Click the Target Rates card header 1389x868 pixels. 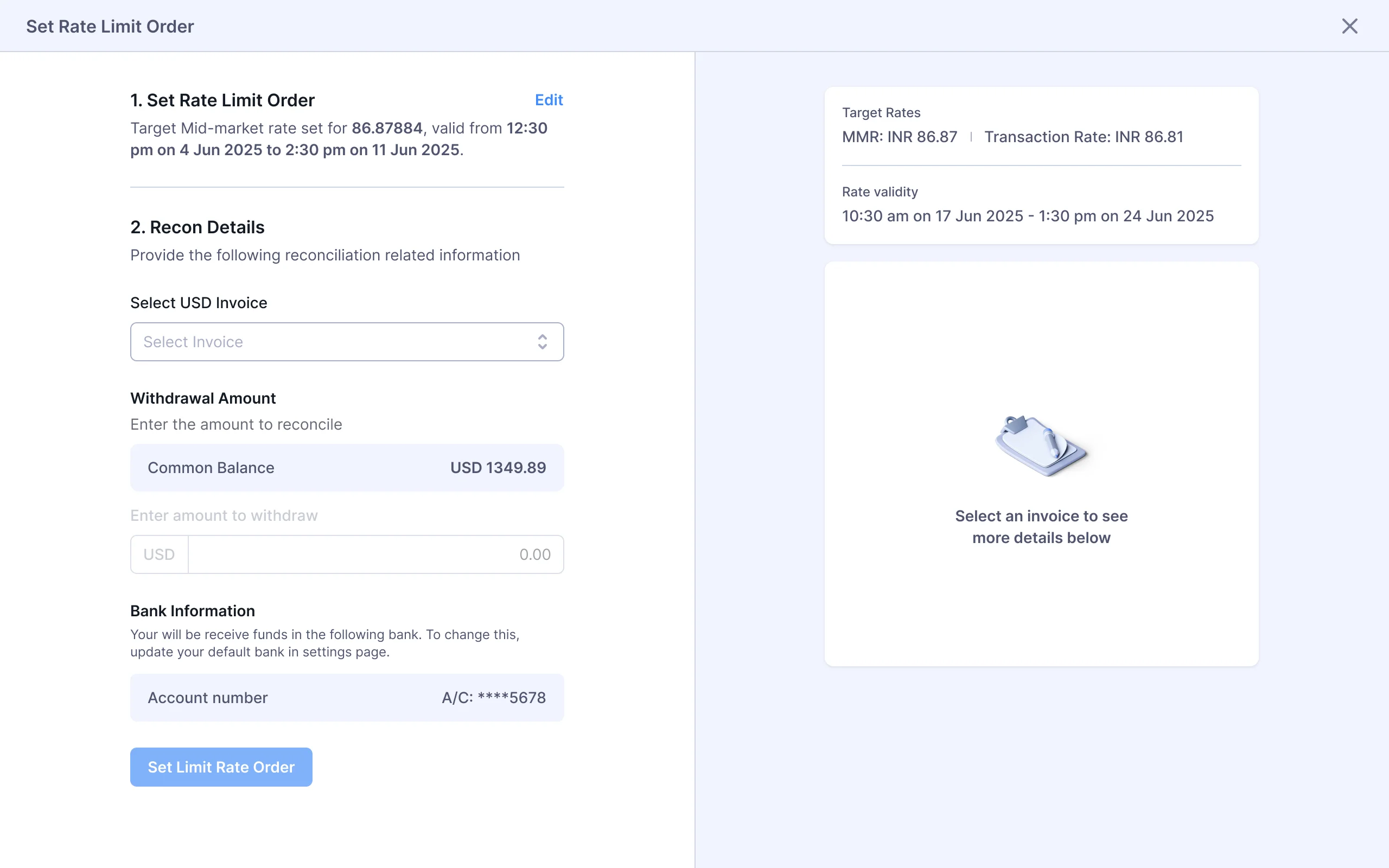click(x=881, y=112)
